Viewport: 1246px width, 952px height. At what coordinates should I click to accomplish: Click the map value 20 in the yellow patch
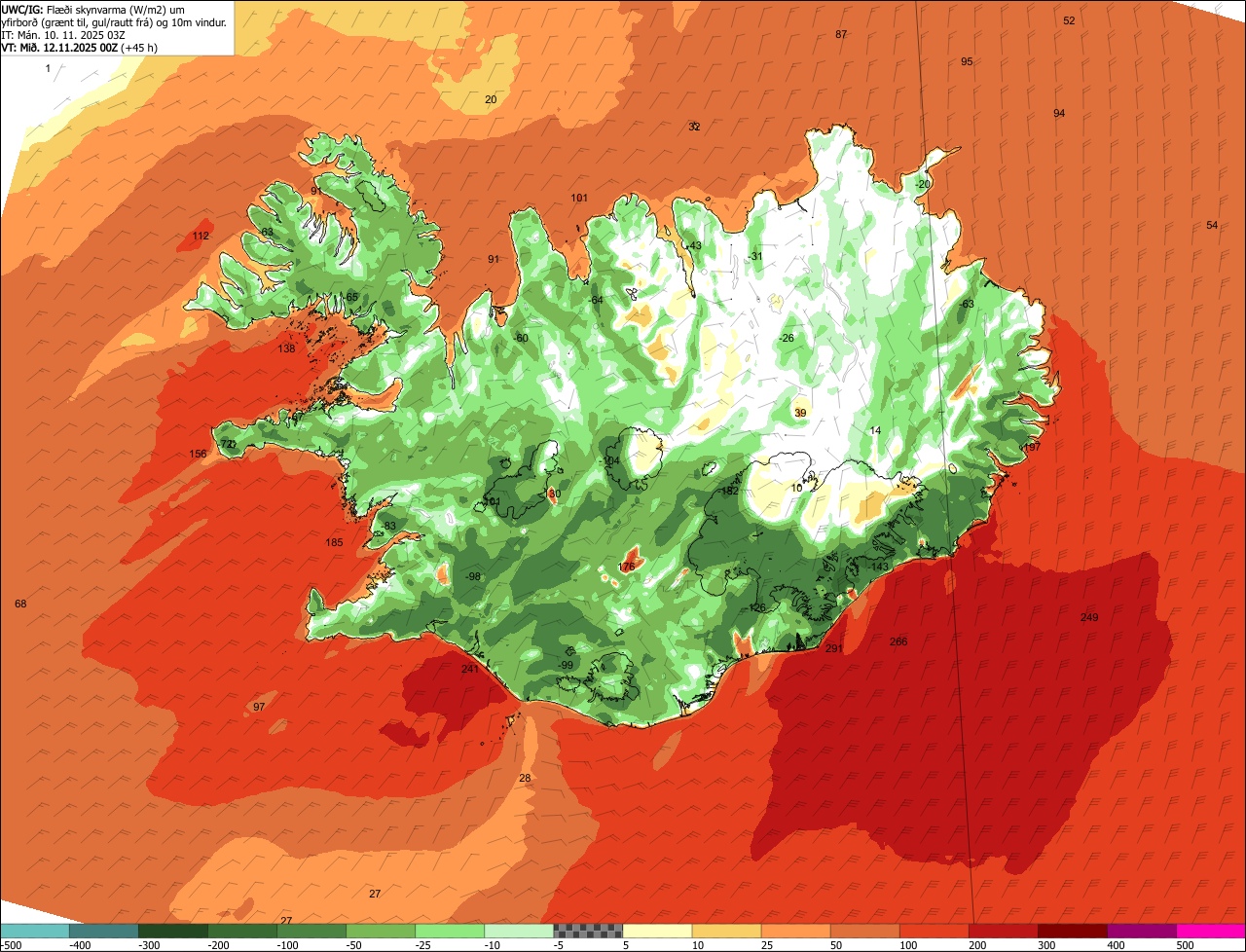click(491, 99)
